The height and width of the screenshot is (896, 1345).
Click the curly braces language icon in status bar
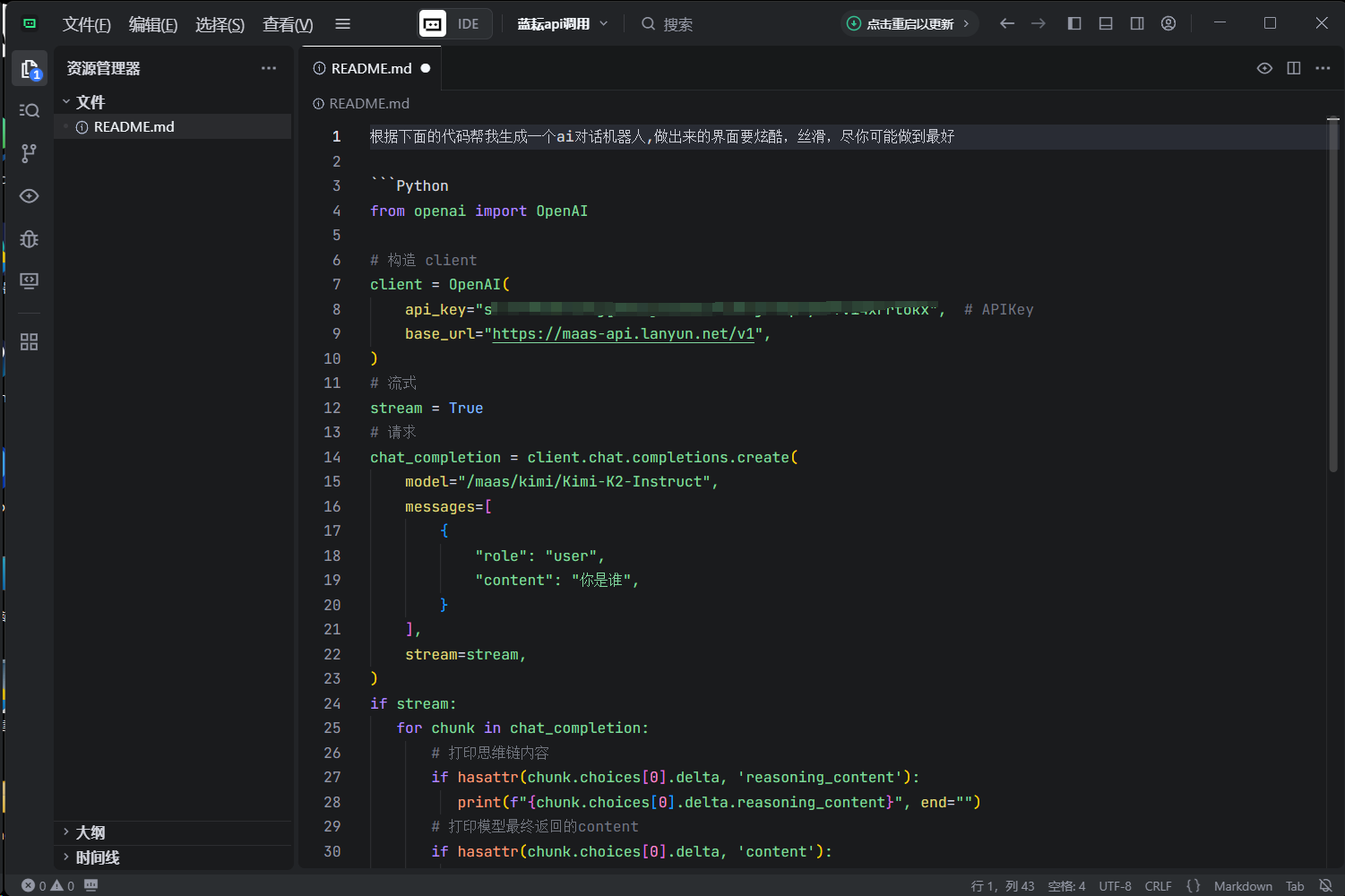[x=1193, y=885]
